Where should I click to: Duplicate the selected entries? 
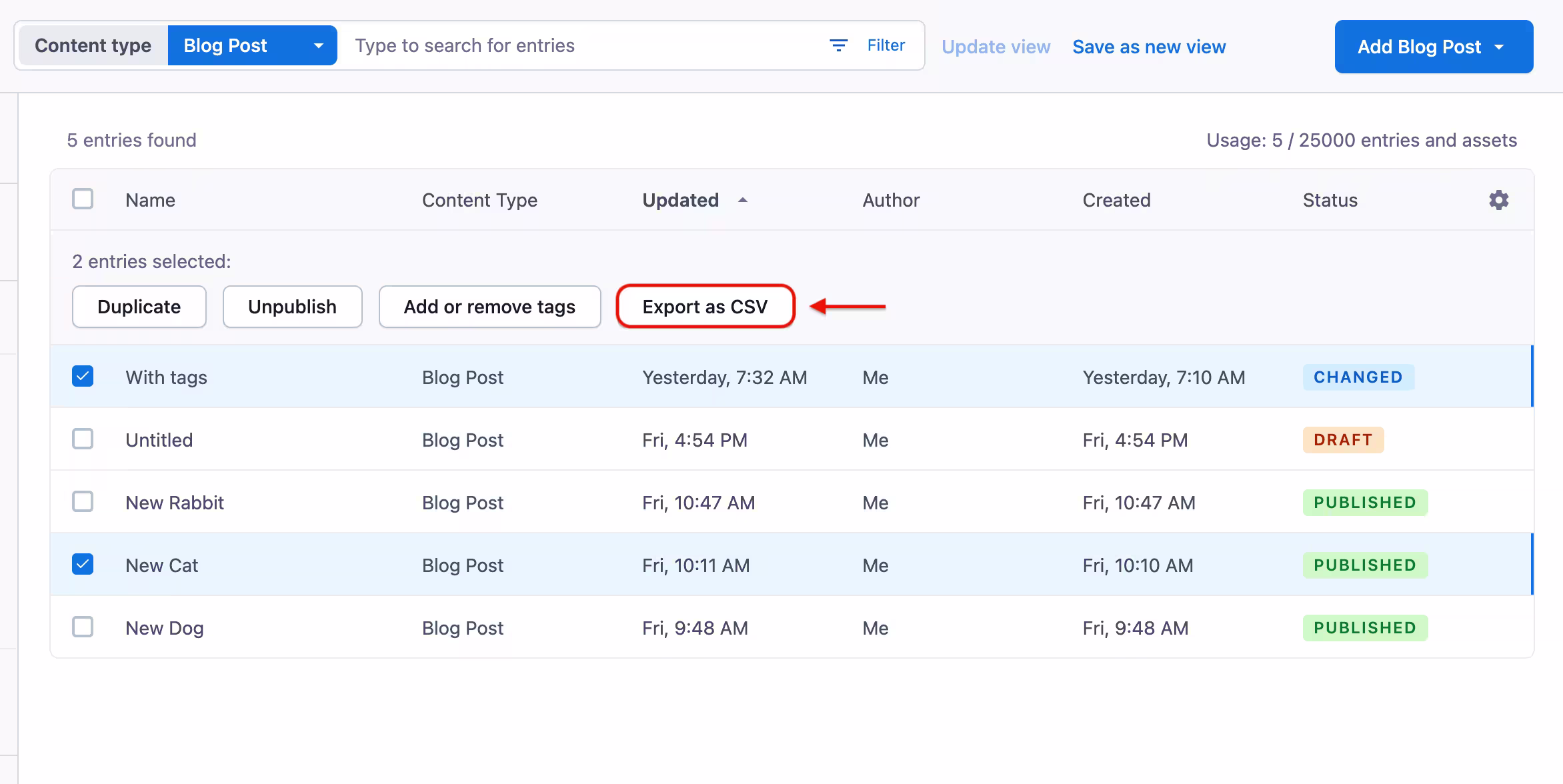[139, 307]
